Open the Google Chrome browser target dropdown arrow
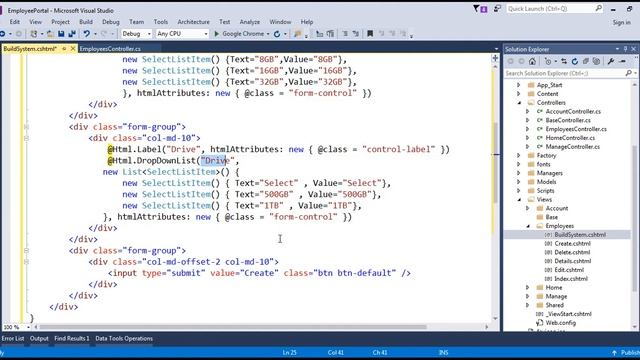This screenshot has height=360, width=640. click(268, 34)
